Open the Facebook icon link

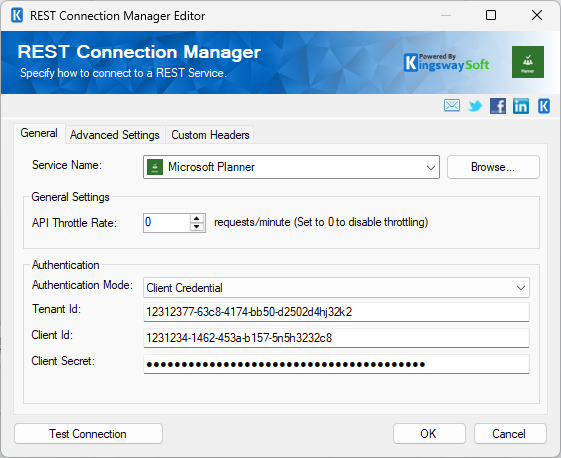498,106
